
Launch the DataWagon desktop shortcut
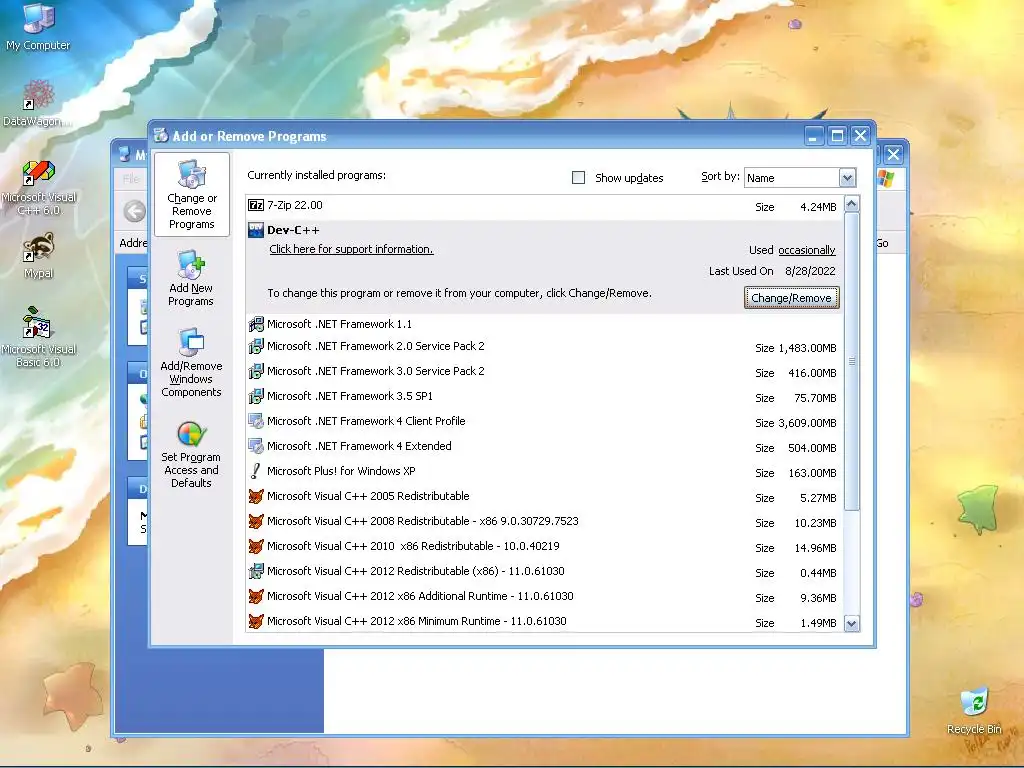pyautogui.click(x=38, y=102)
